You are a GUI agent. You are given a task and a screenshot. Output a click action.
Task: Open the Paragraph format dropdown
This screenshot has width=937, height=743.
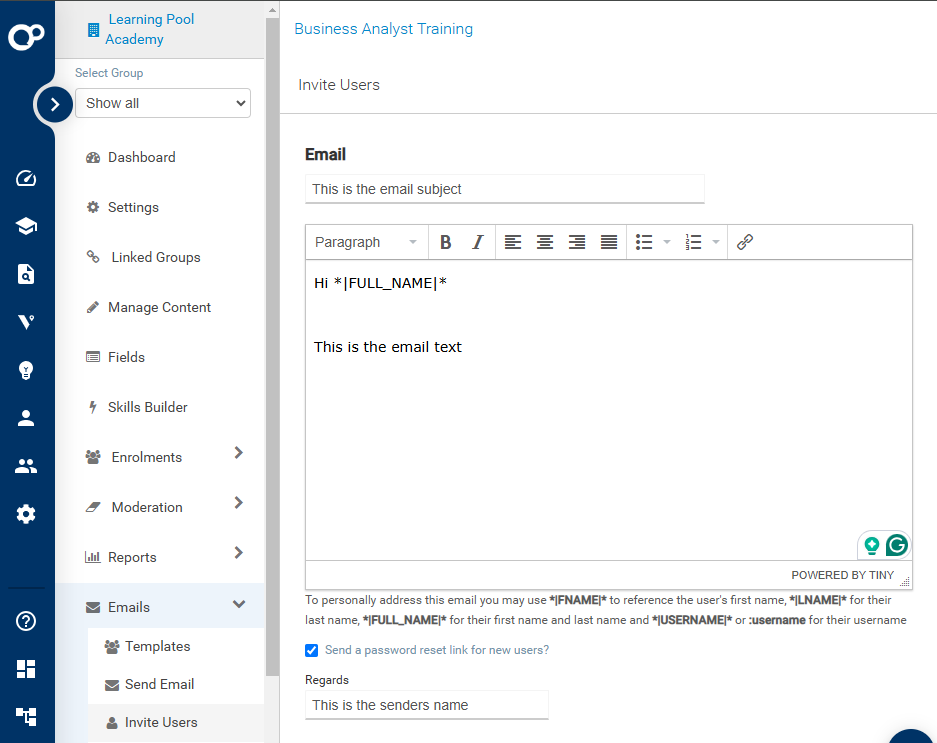pos(366,242)
